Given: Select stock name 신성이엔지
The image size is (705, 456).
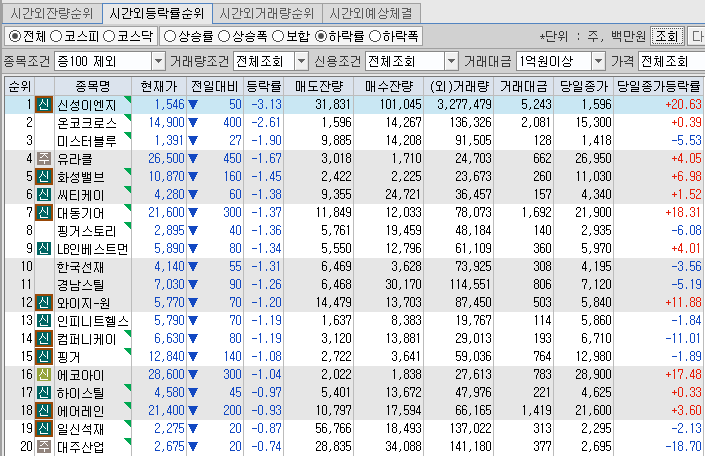Looking at the screenshot, I should point(87,105).
